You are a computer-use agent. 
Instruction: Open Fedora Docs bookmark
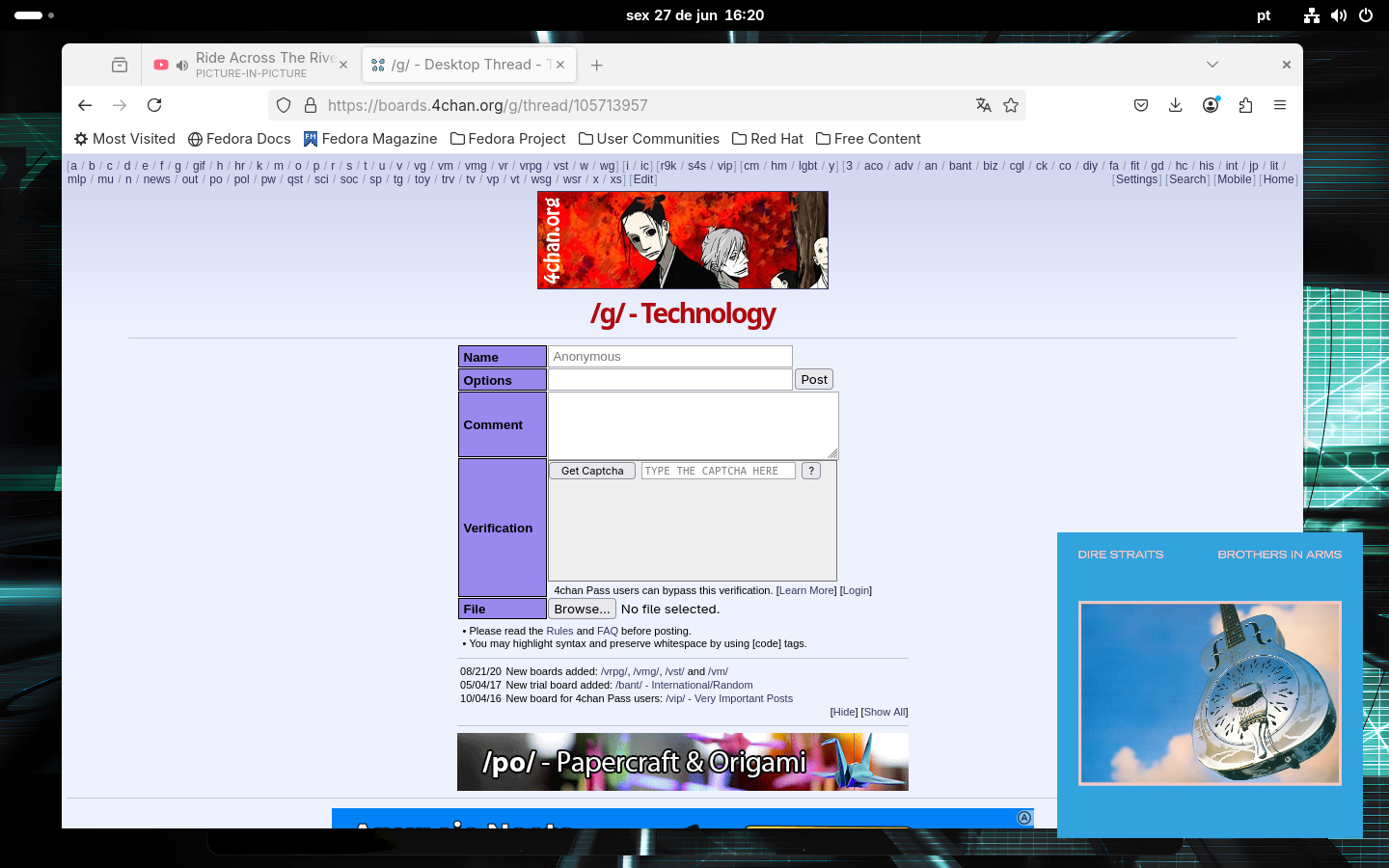coord(239,139)
